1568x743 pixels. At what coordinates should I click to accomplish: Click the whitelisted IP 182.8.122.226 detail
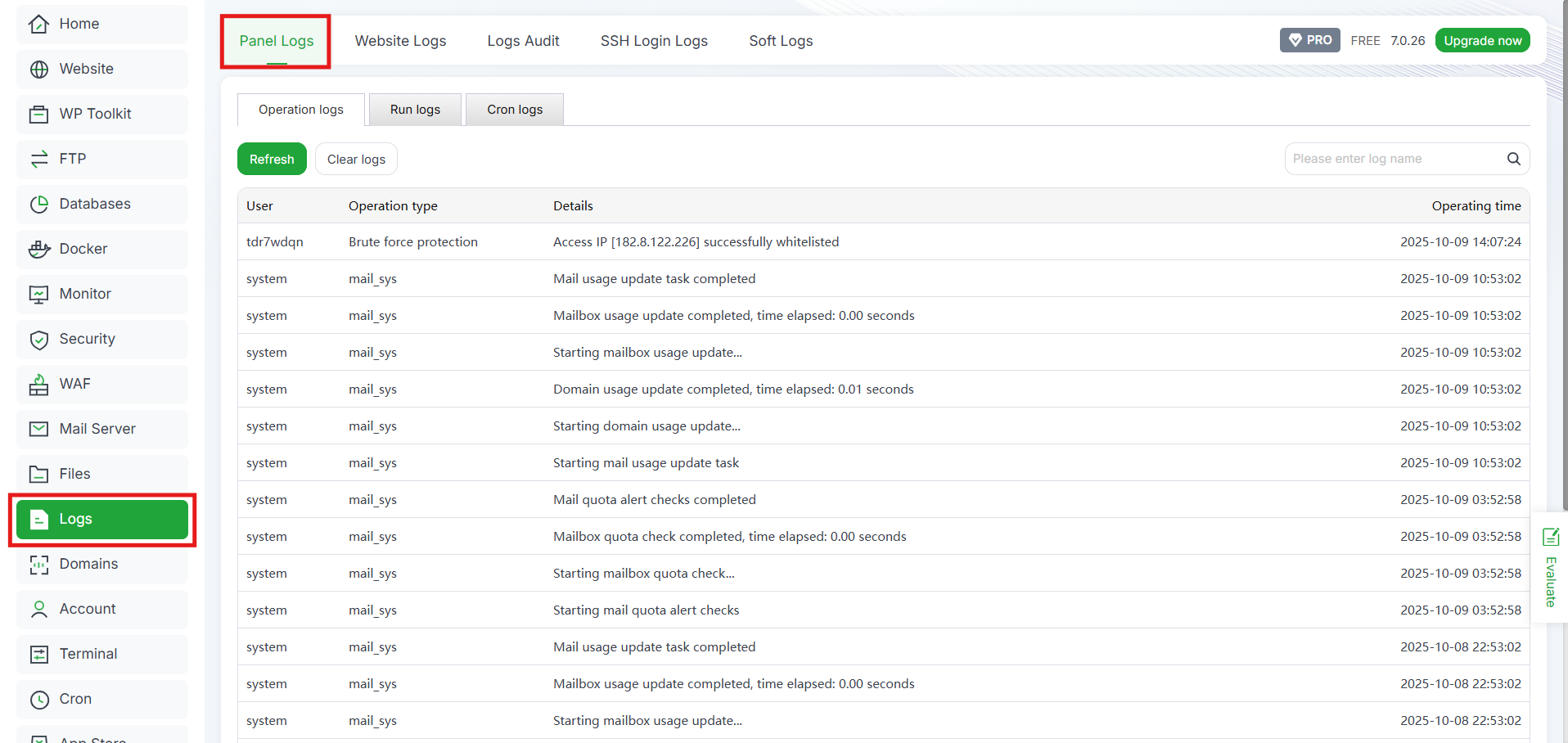click(696, 242)
